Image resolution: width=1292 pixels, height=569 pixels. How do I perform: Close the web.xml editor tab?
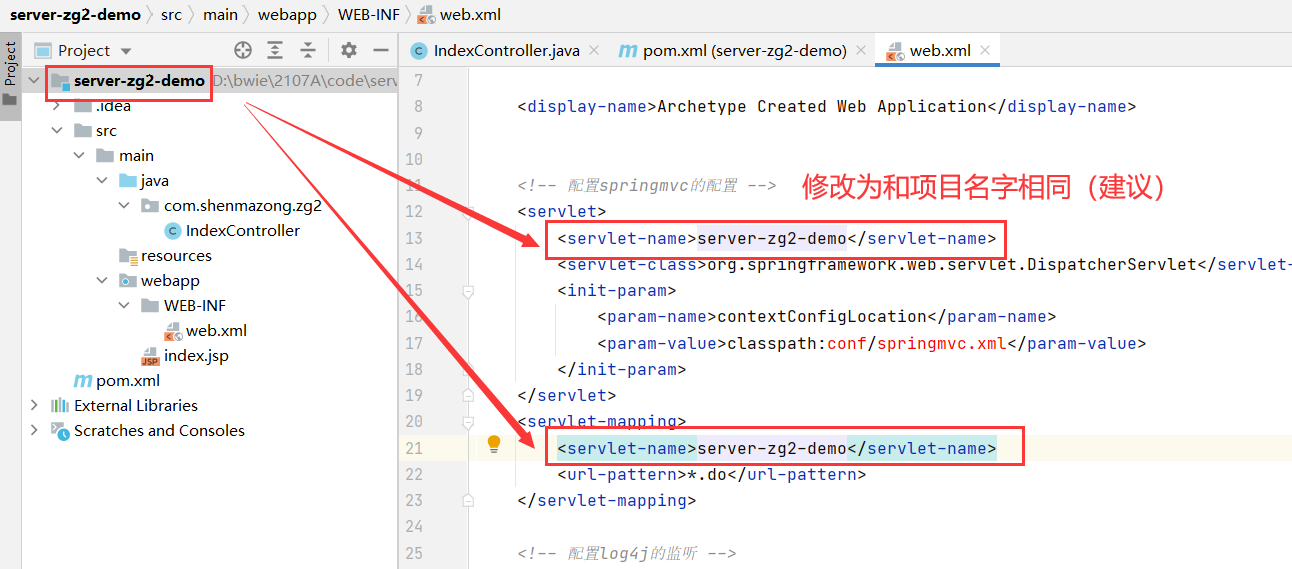click(x=985, y=50)
